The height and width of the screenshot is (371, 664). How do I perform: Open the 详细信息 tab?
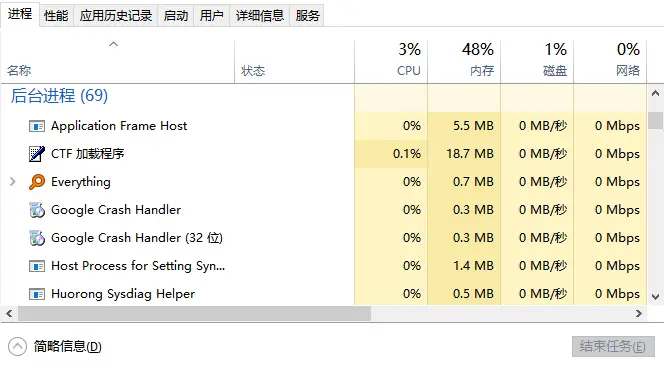(x=260, y=16)
